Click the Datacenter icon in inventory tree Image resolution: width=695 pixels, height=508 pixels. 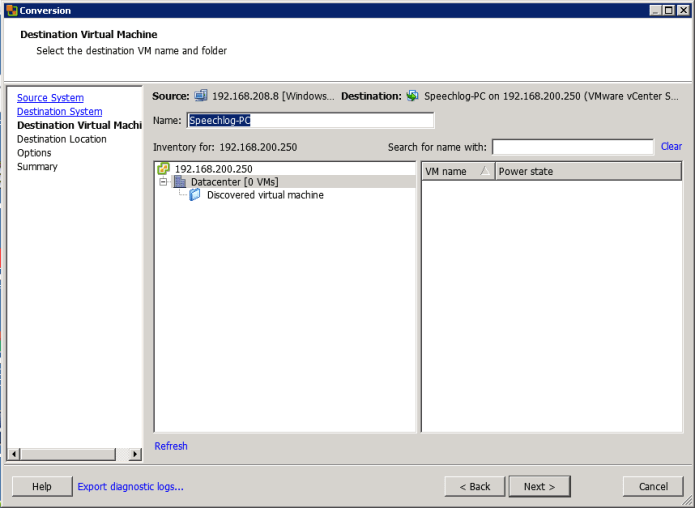[x=180, y=182]
